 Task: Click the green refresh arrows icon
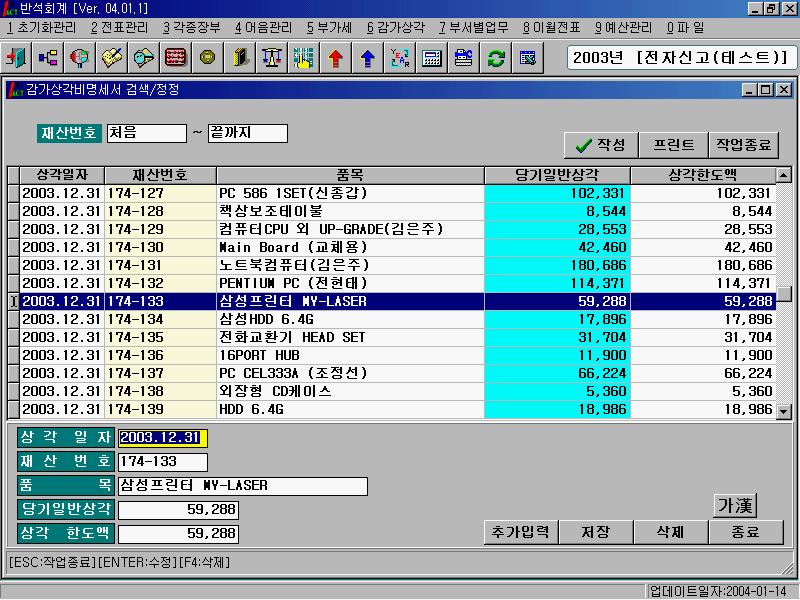point(495,58)
